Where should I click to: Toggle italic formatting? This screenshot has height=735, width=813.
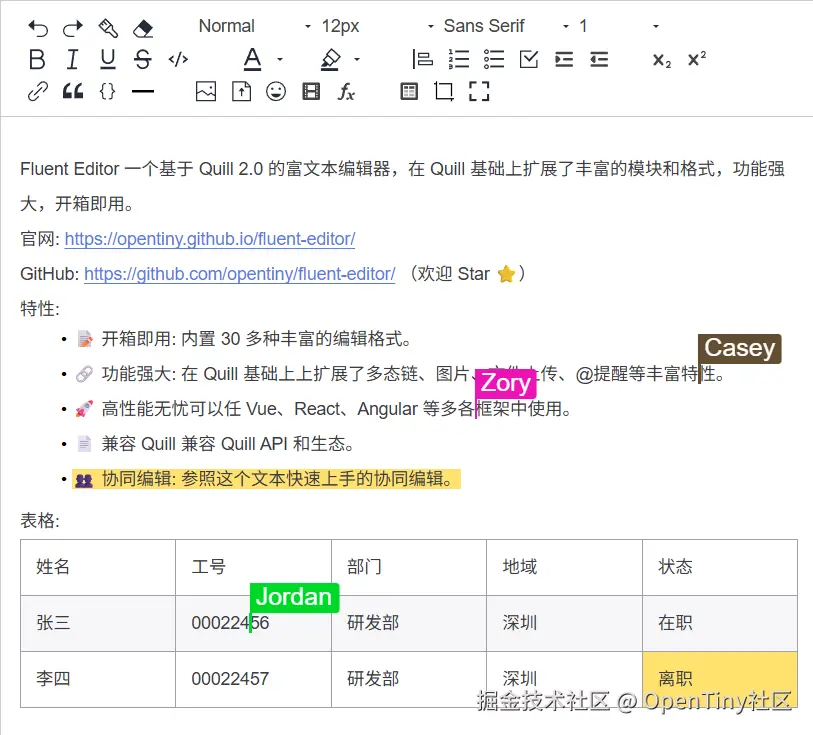pos(73,59)
